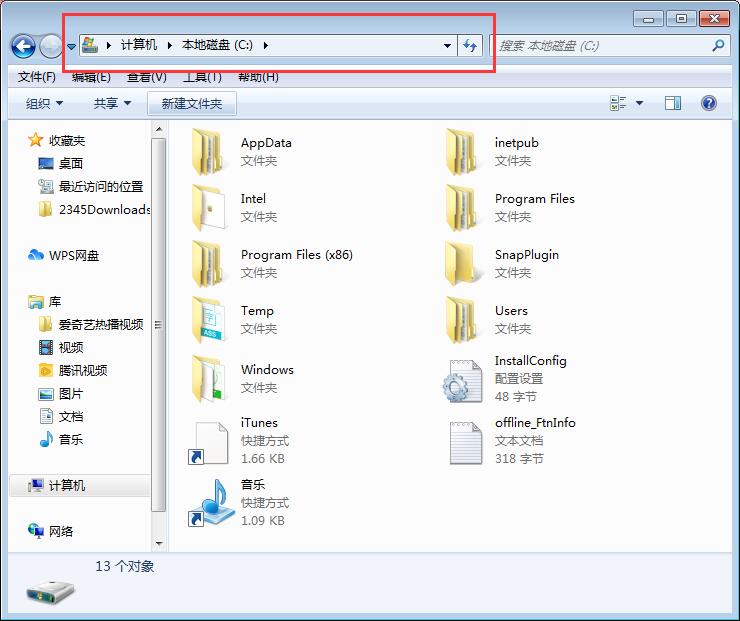Click the magnifier search icon
The image size is (740, 621).
coord(718,46)
